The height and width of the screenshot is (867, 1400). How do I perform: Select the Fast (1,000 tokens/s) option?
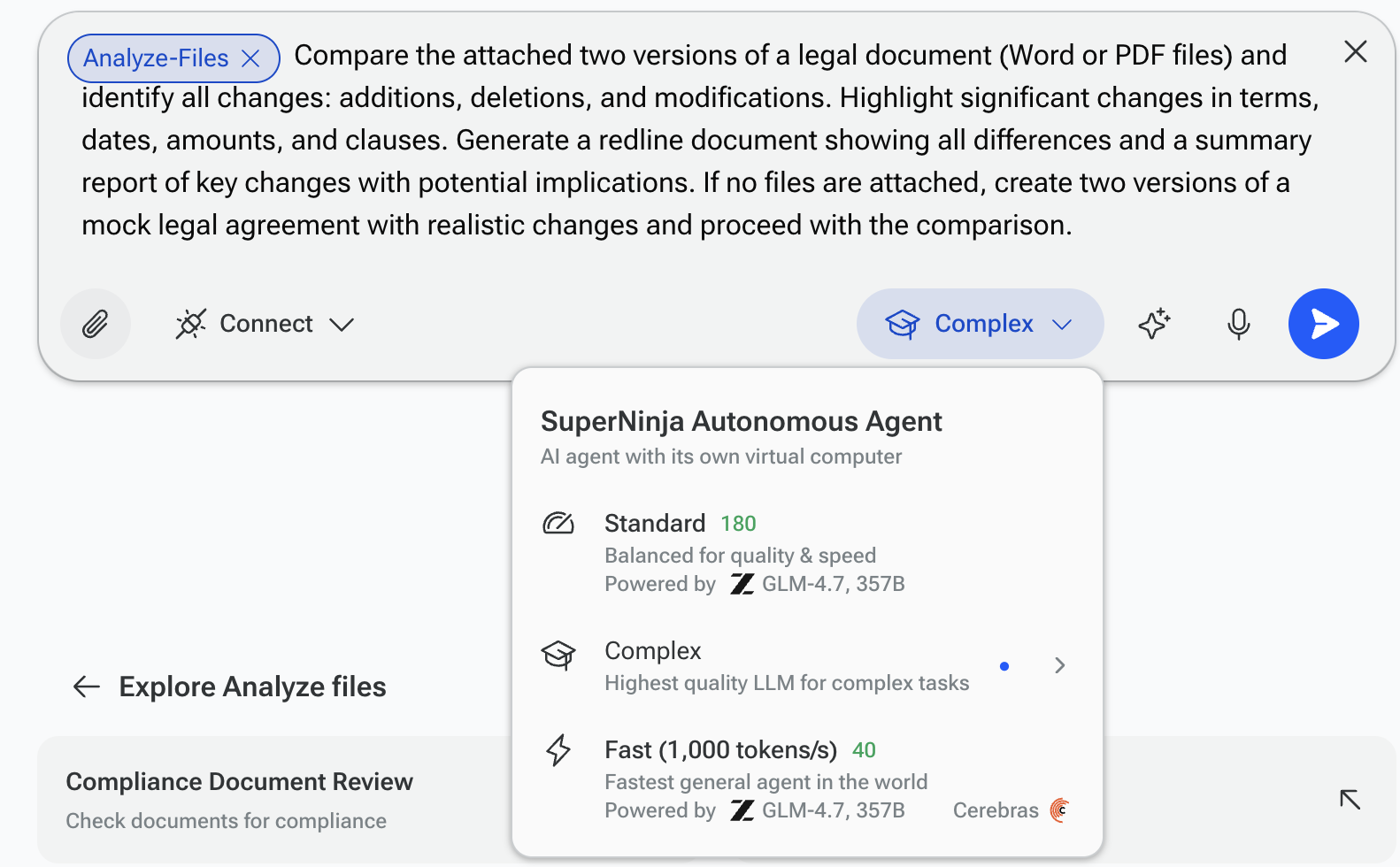[807, 779]
